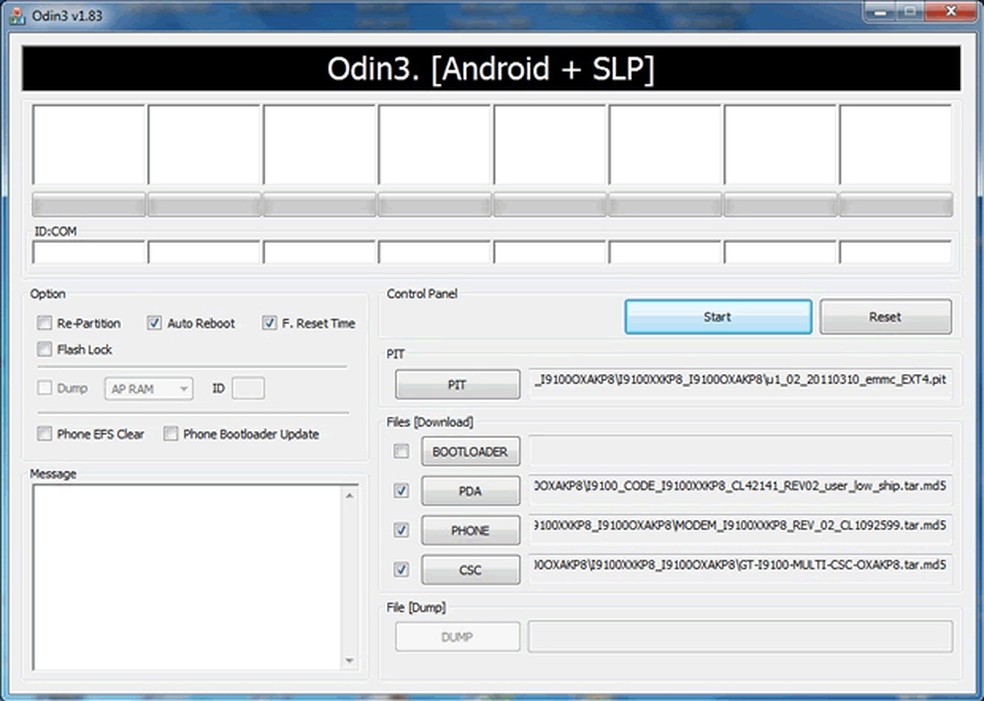Uncheck F. Reset Time
This screenshot has width=984, height=701.
click(269, 322)
